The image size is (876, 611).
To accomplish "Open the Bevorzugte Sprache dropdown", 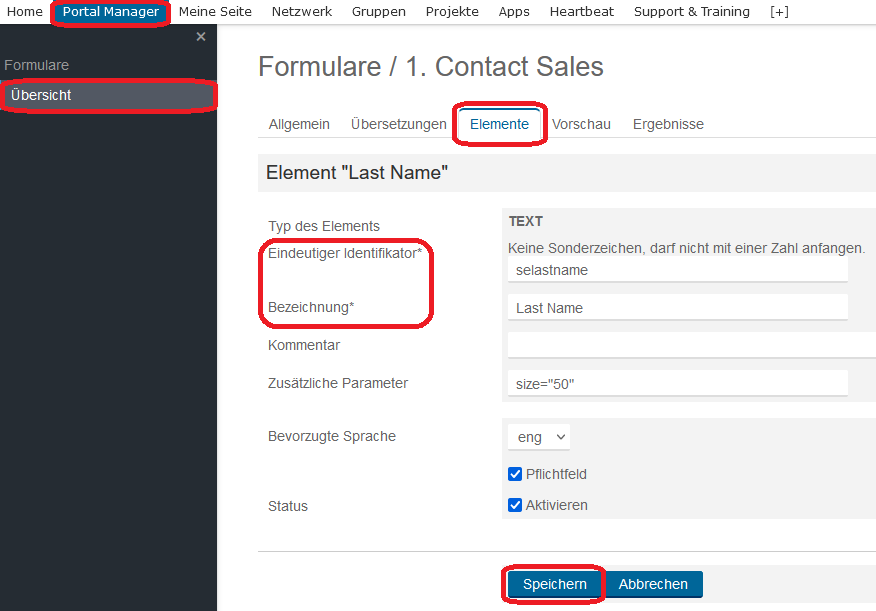I will [539, 437].
